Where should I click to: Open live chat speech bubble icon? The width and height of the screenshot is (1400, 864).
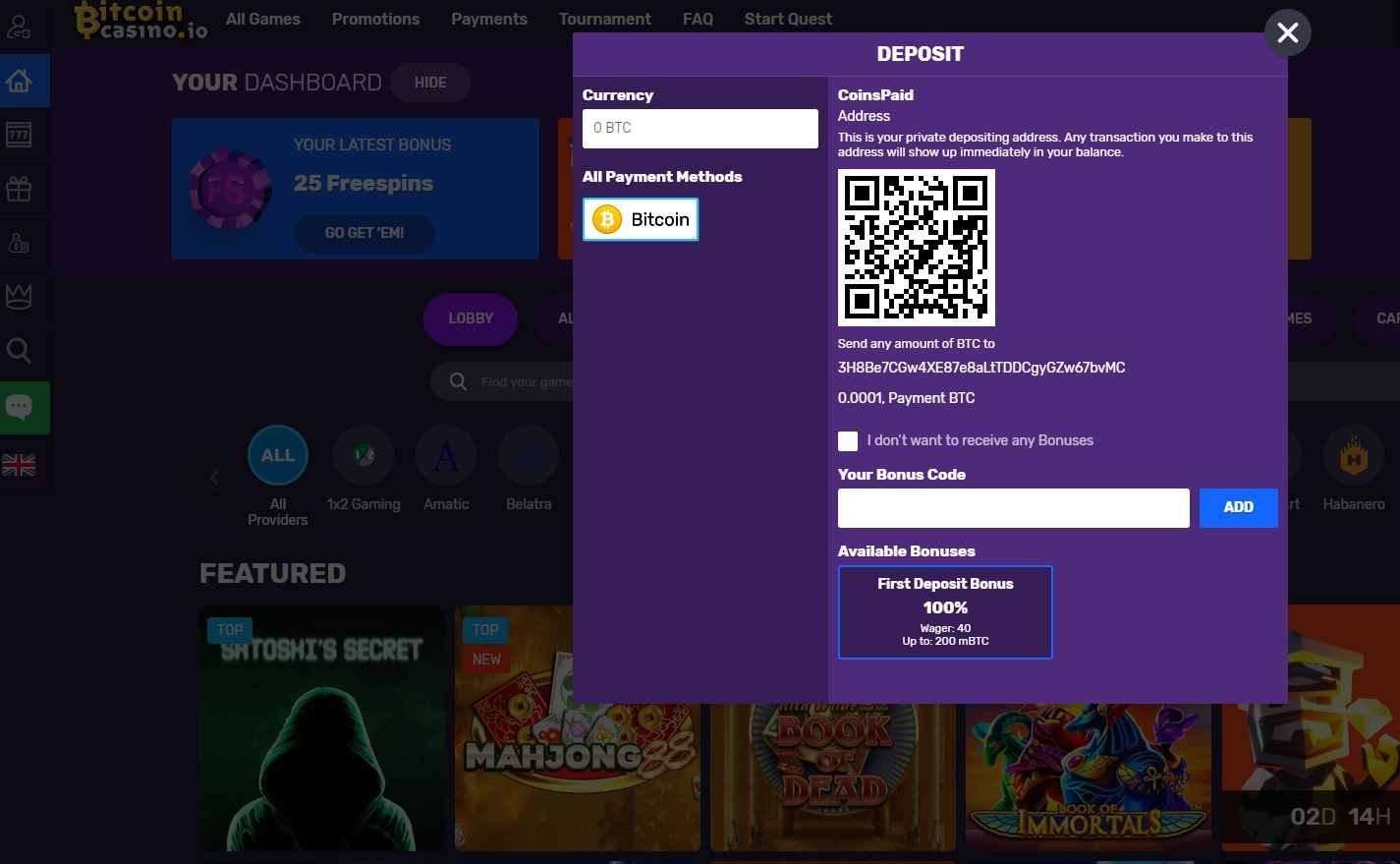point(20,407)
